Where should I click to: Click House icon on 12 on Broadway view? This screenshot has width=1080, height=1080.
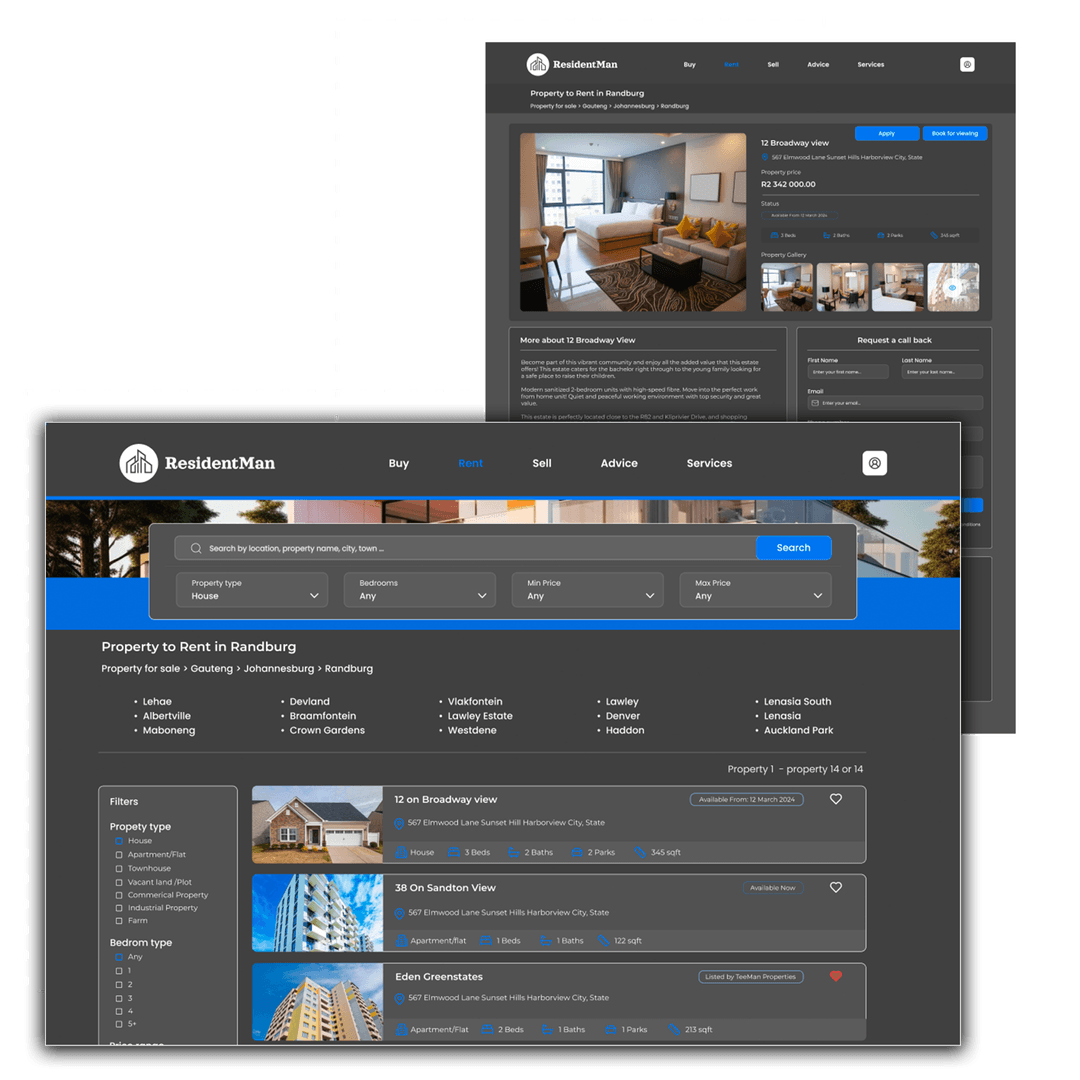click(x=401, y=852)
